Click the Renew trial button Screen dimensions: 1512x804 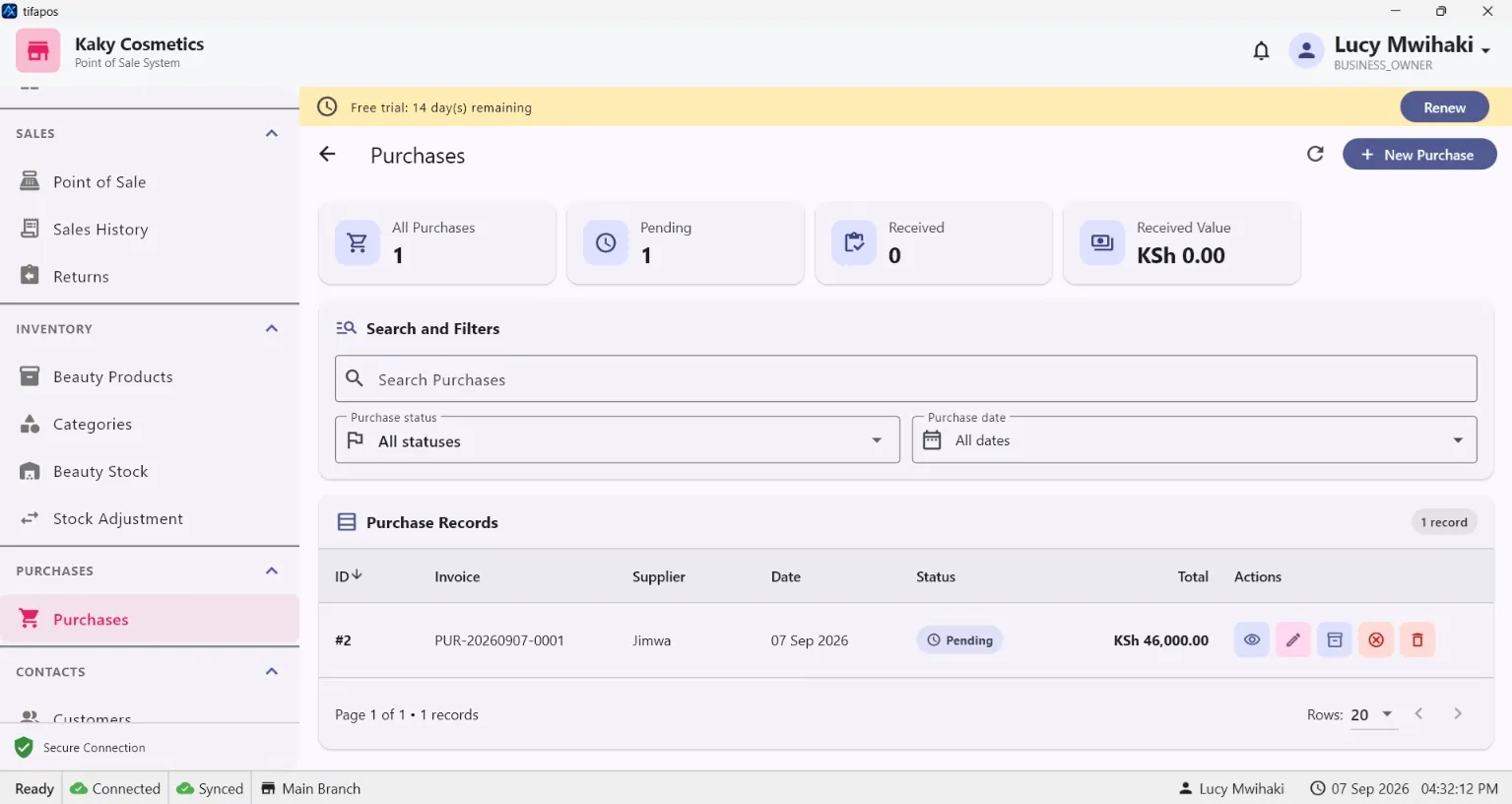coord(1444,107)
